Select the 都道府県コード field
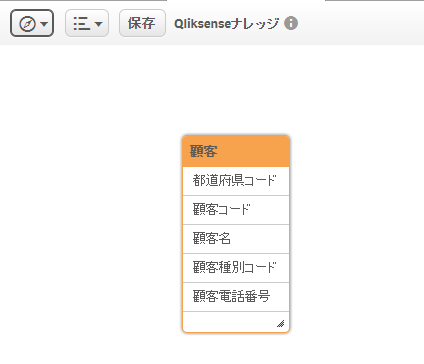Screen dimensions: 424x364 tap(236, 181)
